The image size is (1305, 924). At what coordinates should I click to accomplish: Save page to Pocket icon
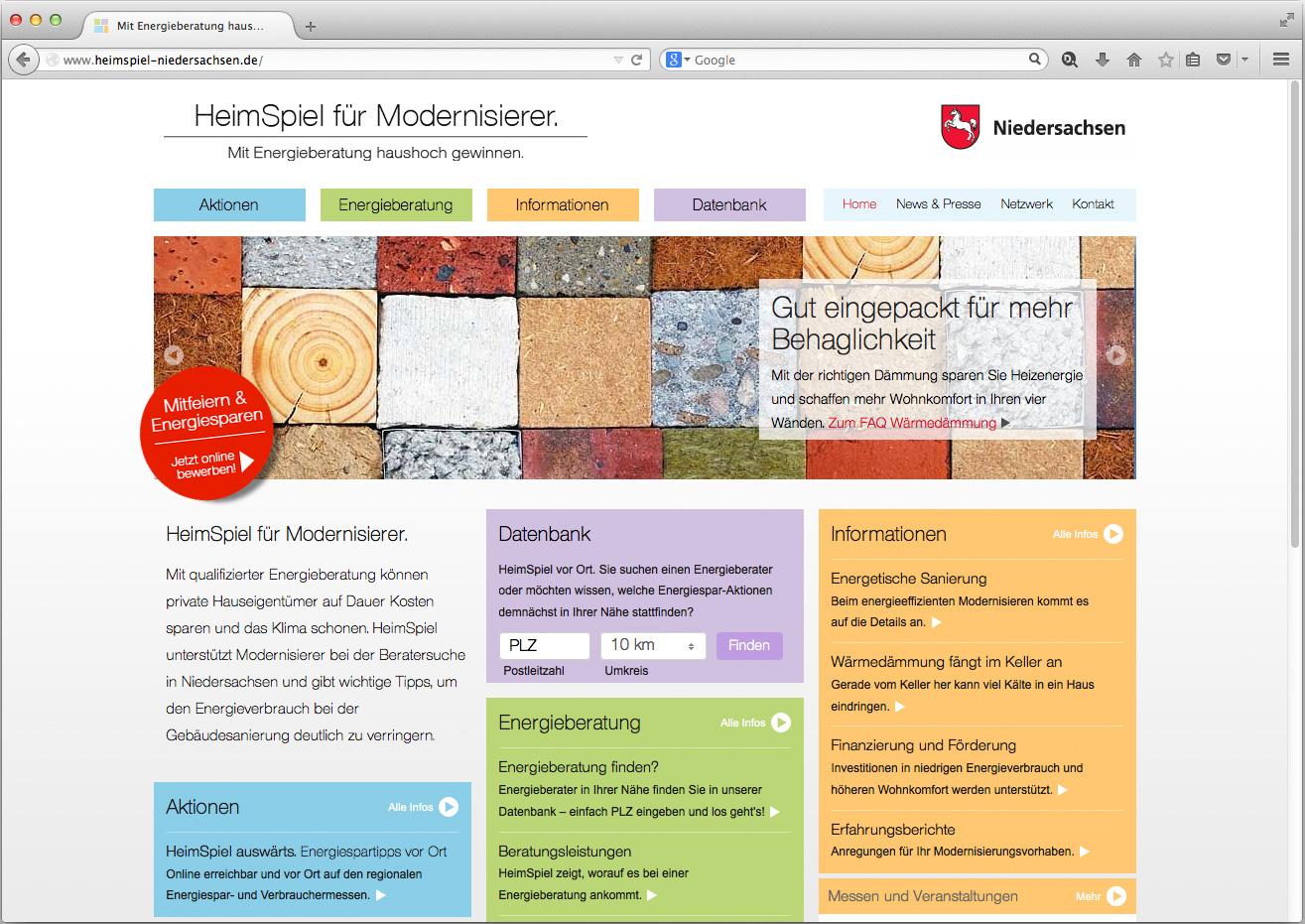click(x=1224, y=60)
